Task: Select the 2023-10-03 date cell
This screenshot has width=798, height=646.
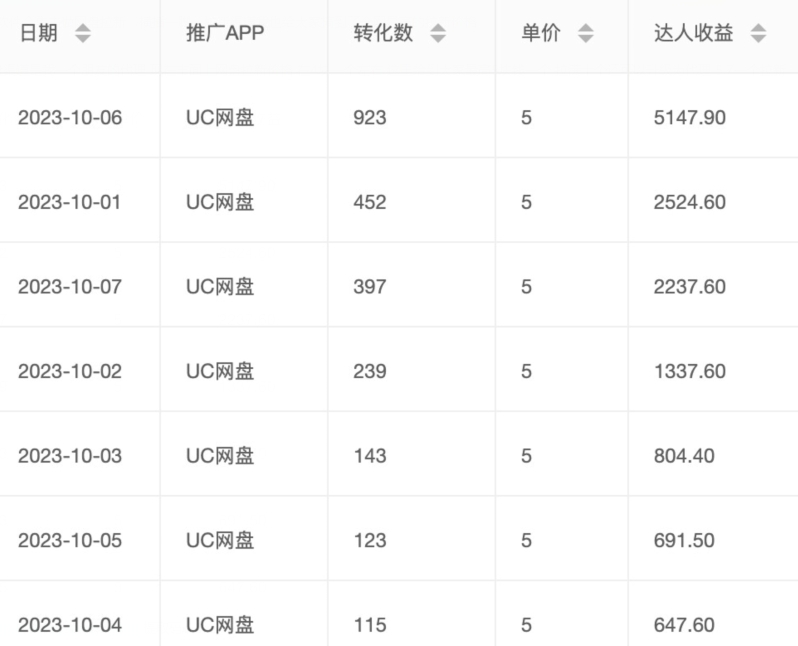Action: (70, 456)
